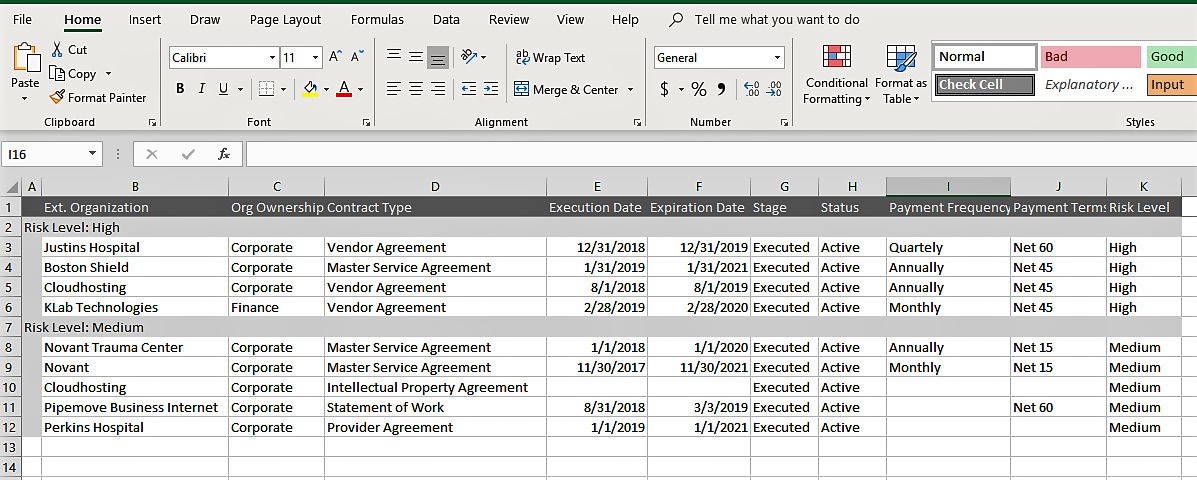Screen dimensions: 1197x480
Task: Apply the Normal cell style
Action: 985,56
